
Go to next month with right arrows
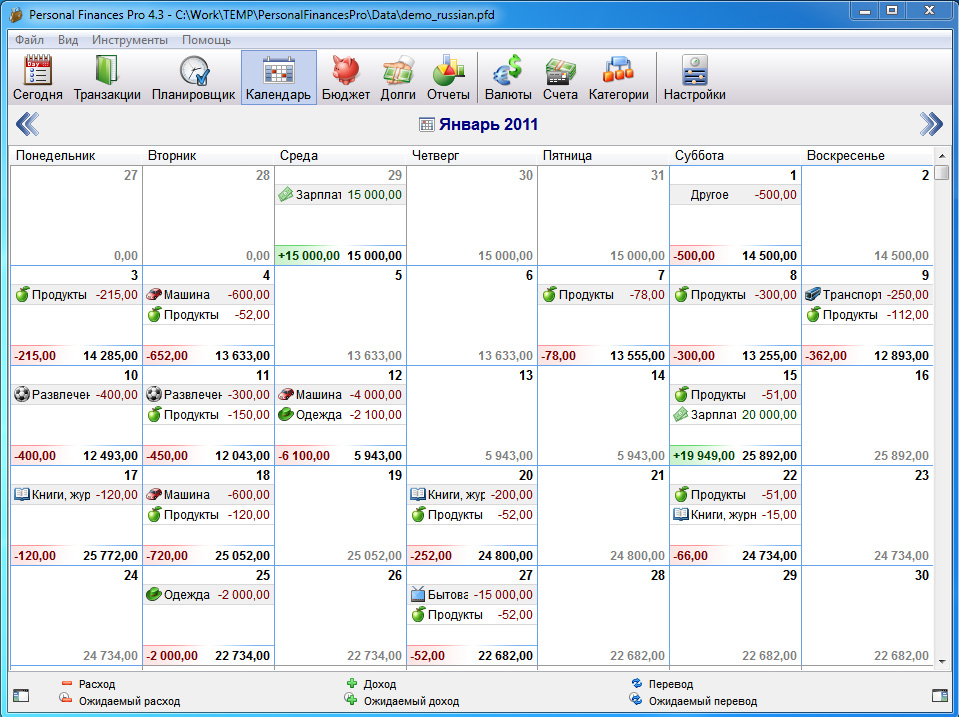(930, 124)
